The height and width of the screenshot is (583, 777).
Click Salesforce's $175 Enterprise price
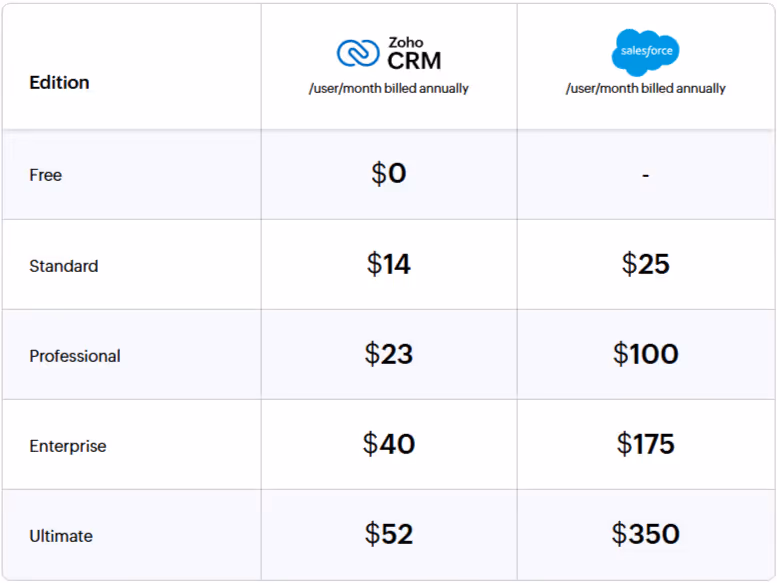[x=646, y=444]
